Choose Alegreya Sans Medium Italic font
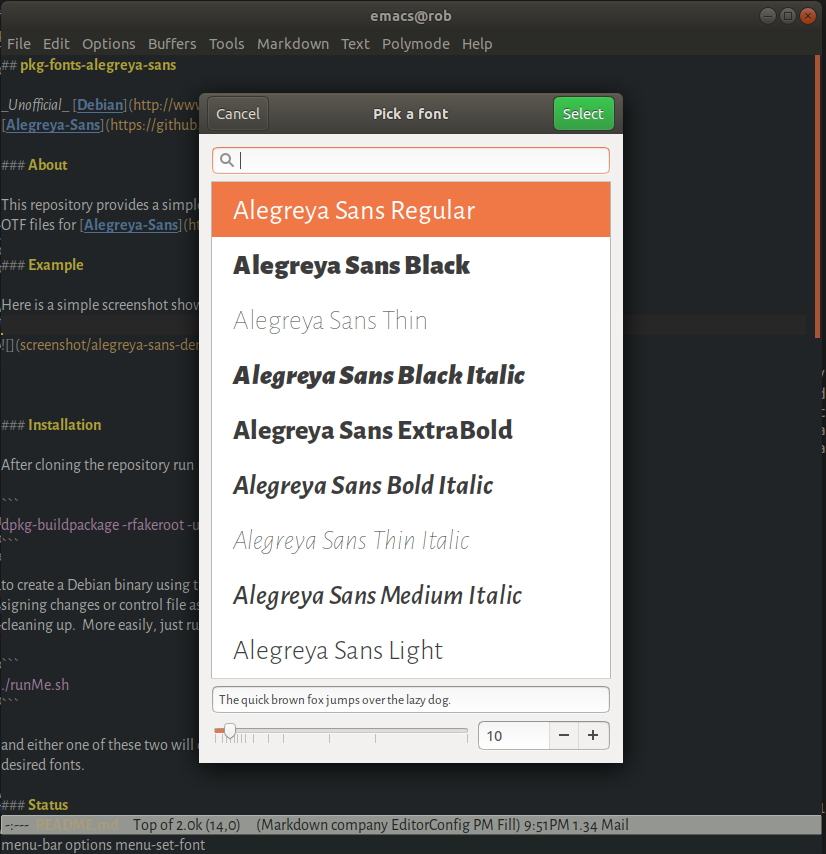 411,595
